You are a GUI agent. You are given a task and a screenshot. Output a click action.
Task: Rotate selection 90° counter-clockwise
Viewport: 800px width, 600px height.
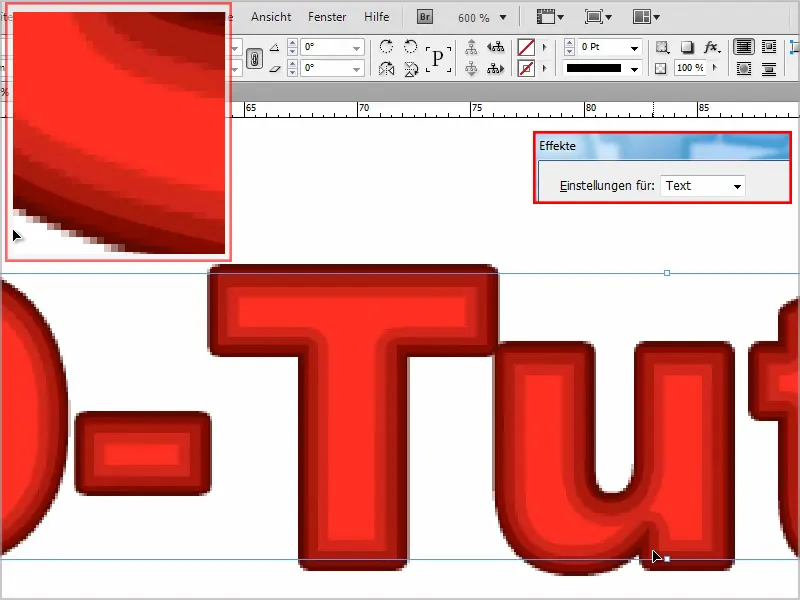coord(411,47)
